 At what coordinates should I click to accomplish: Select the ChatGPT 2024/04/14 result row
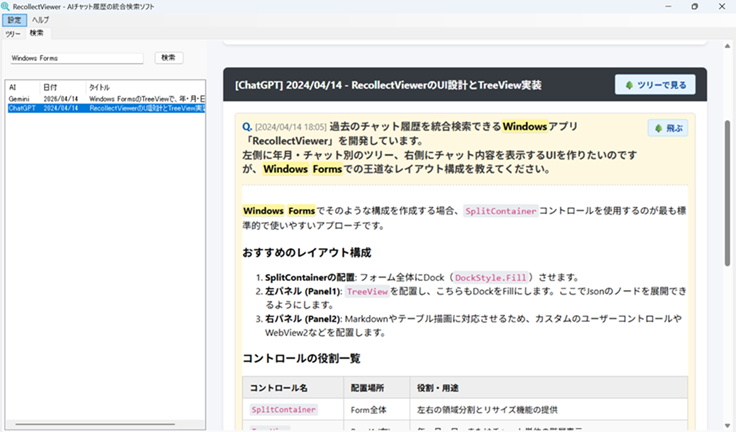tap(100, 108)
